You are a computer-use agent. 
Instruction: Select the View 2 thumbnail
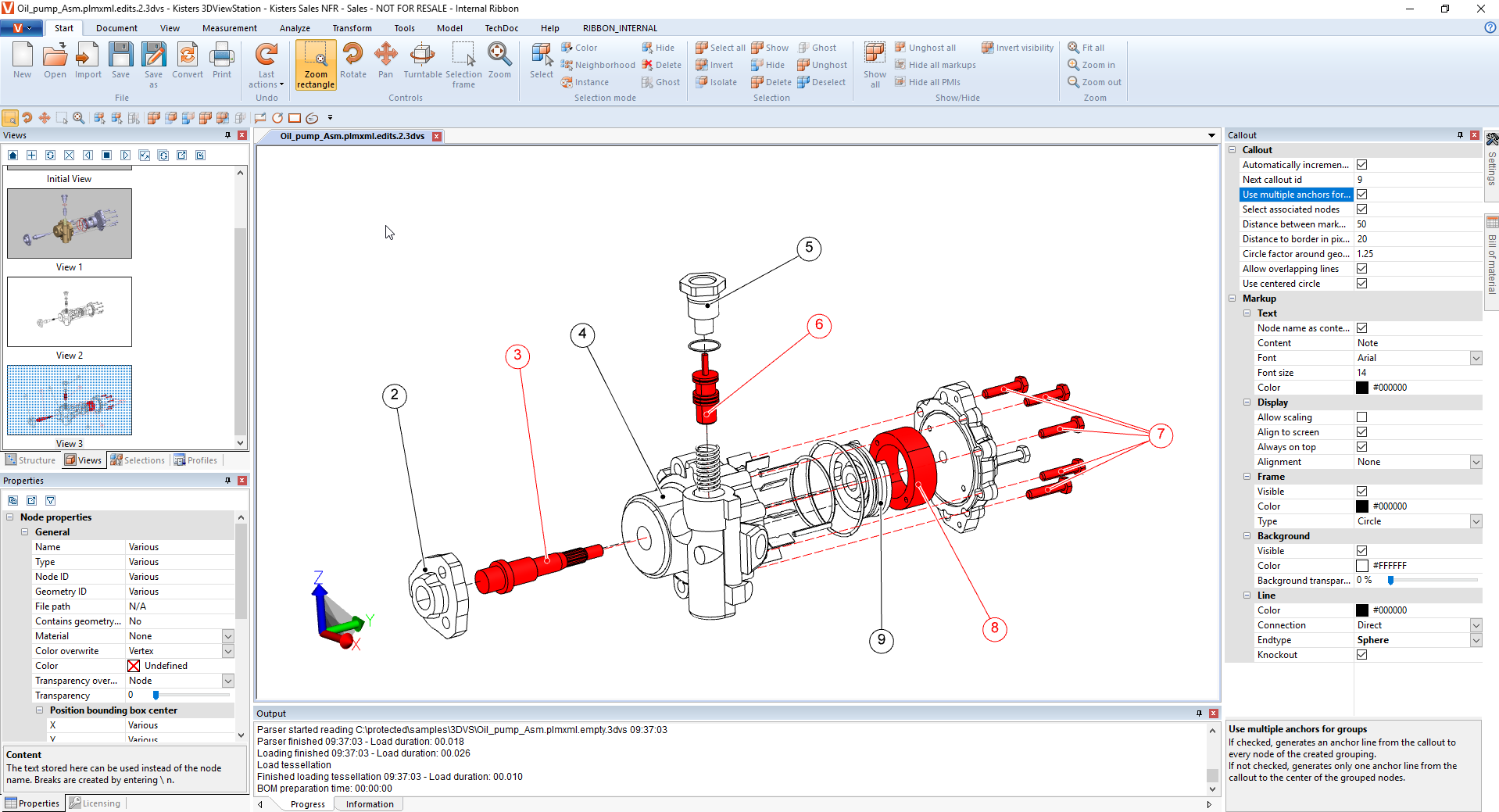tap(70, 312)
